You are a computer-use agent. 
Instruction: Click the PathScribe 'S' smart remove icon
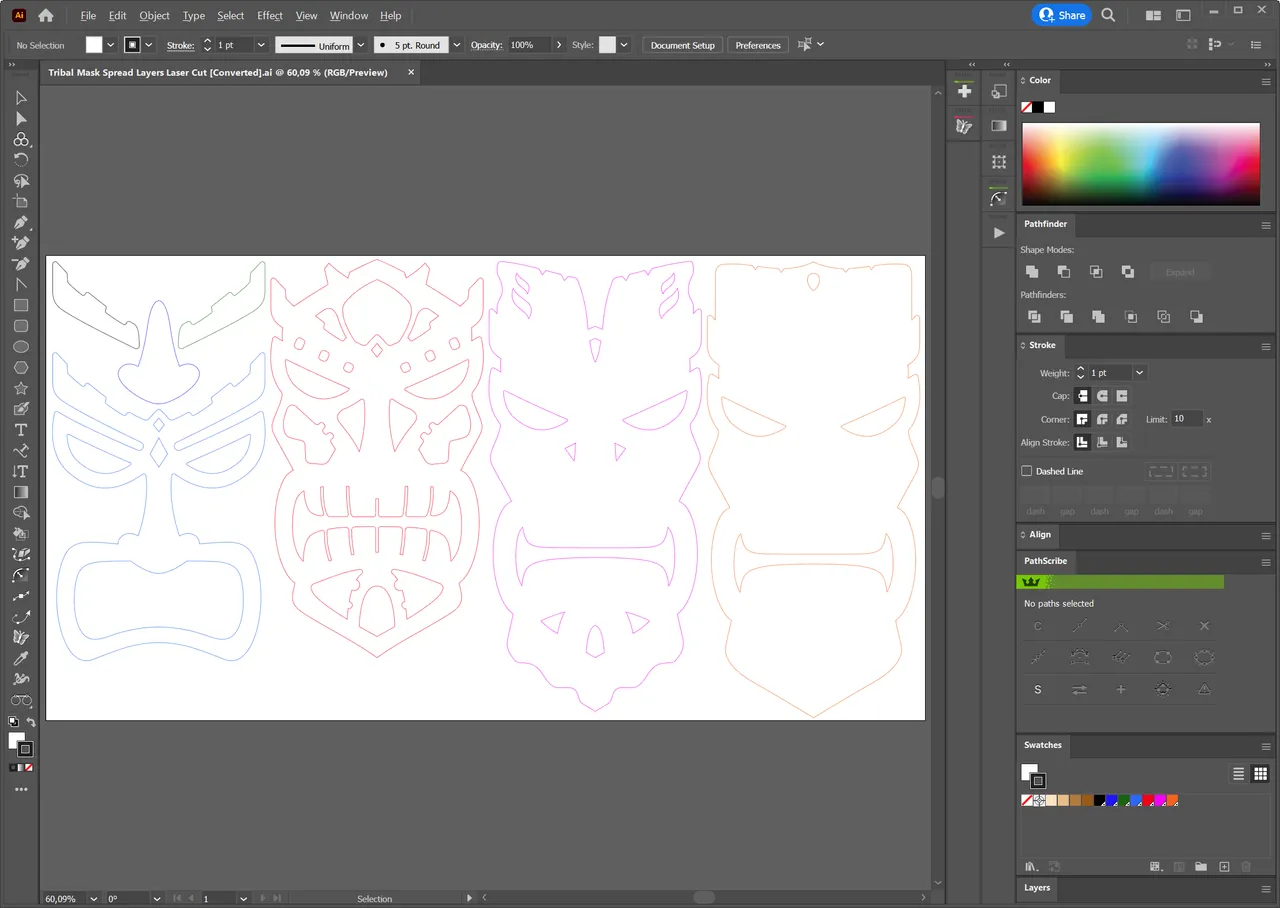(1038, 690)
